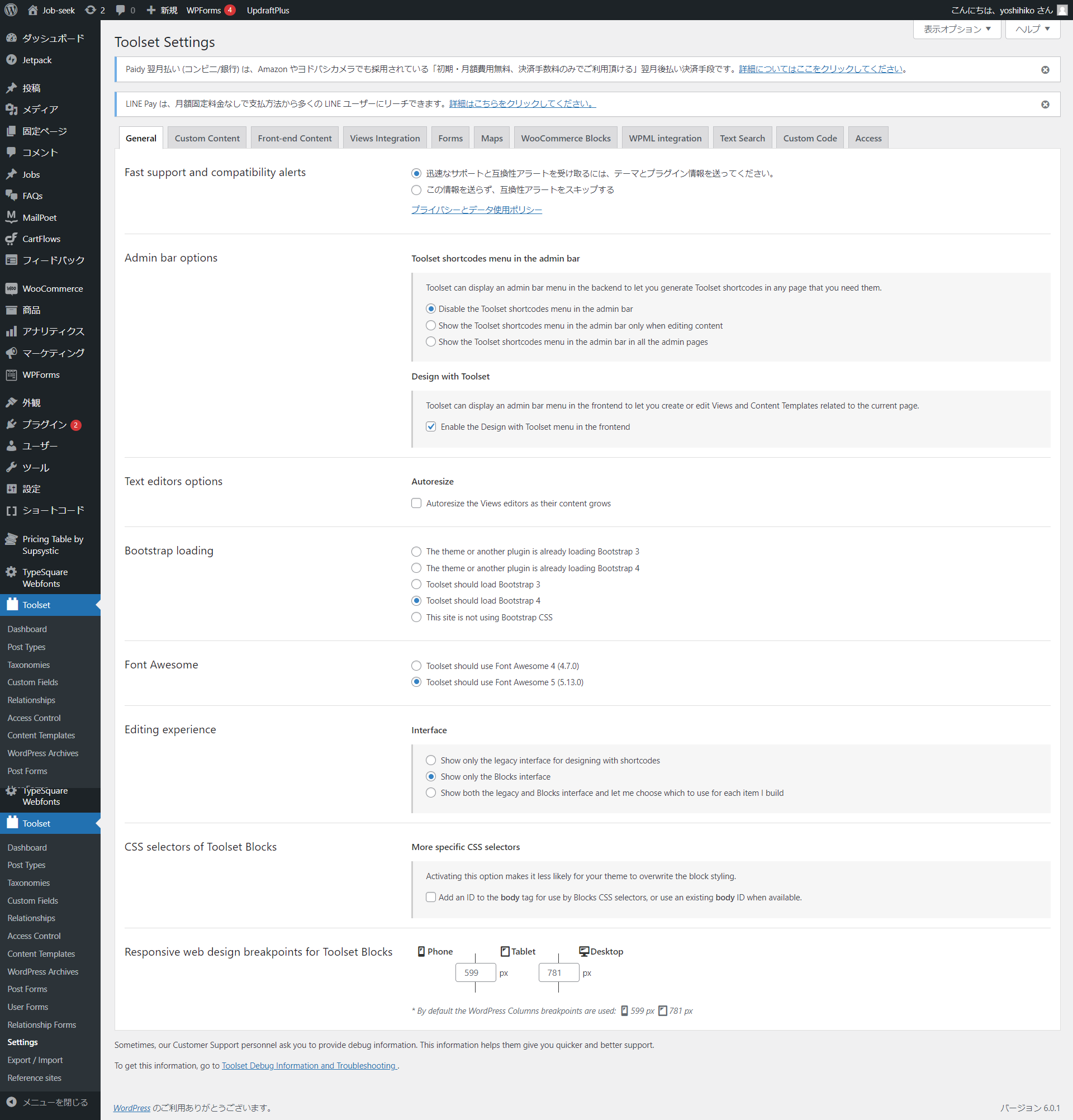Click the 商品 sidebar icon
Screen dimensions: 1073x1120
(x=11, y=310)
